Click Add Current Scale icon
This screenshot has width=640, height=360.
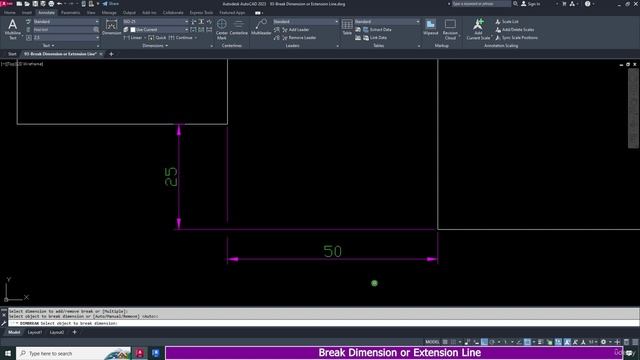(478, 29)
